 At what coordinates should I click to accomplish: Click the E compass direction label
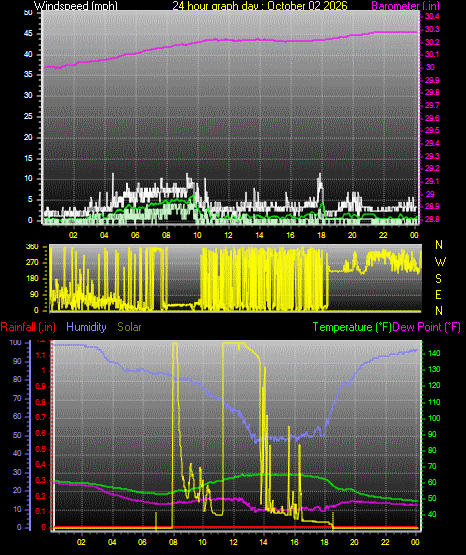pyautogui.click(x=438, y=294)
